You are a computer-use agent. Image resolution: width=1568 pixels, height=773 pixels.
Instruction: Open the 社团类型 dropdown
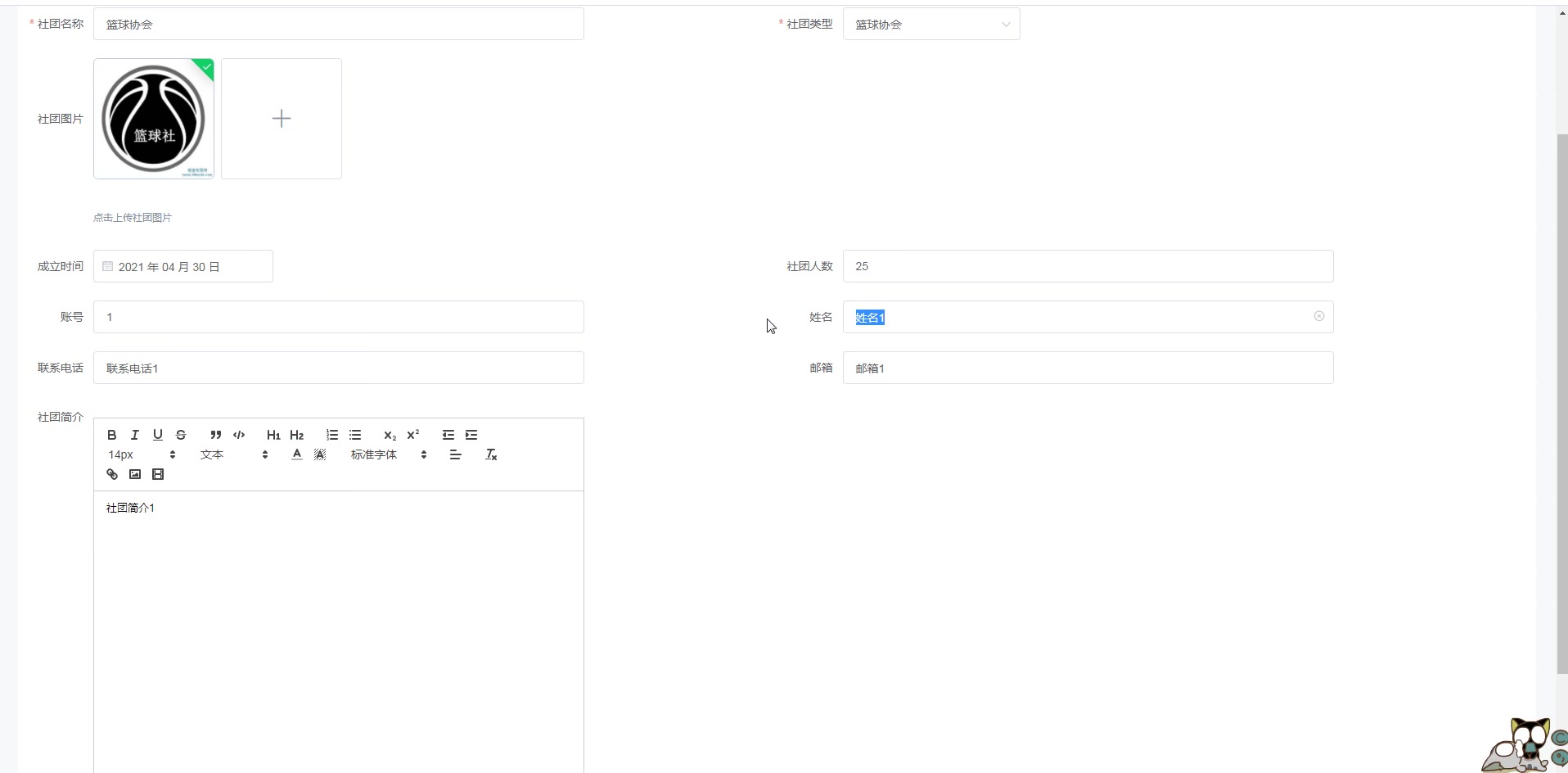[932, 24]
